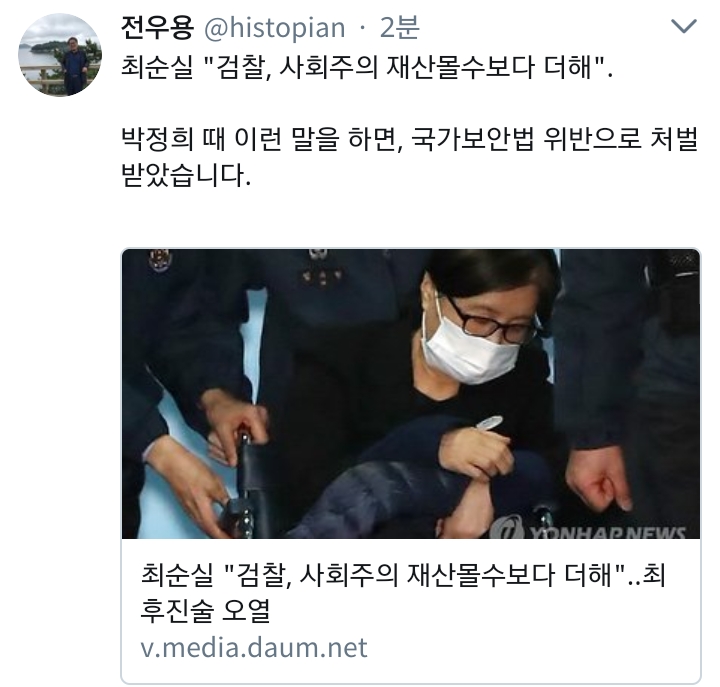The width and height of the screenshot is (720, 687).
Task: Open the tweet's 2분 timestamp permalink
Action: click(x=399, y=28)
